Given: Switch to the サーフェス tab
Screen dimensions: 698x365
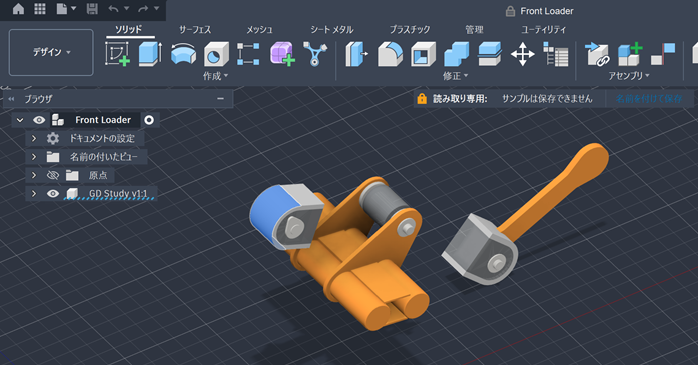Looking at the screenshot, I should (195, 29).
